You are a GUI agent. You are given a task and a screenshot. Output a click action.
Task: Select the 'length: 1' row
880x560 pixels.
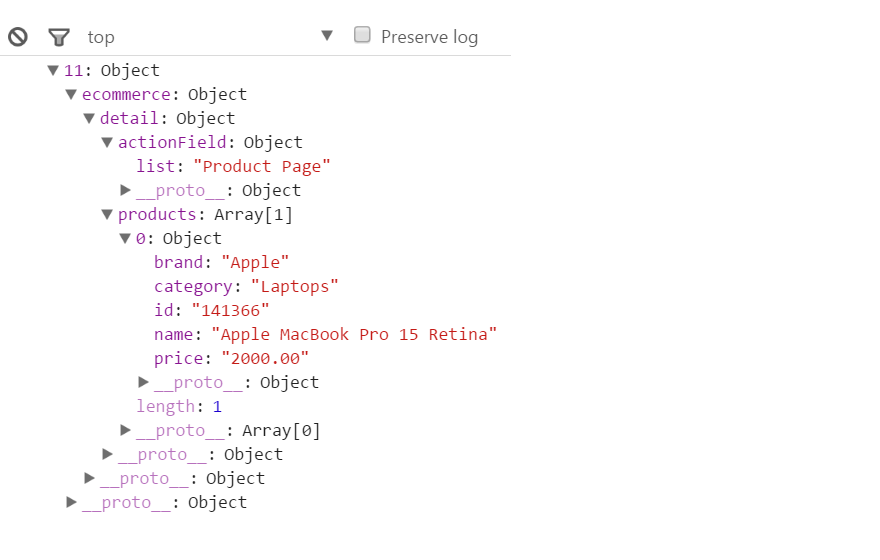(179, 406)
